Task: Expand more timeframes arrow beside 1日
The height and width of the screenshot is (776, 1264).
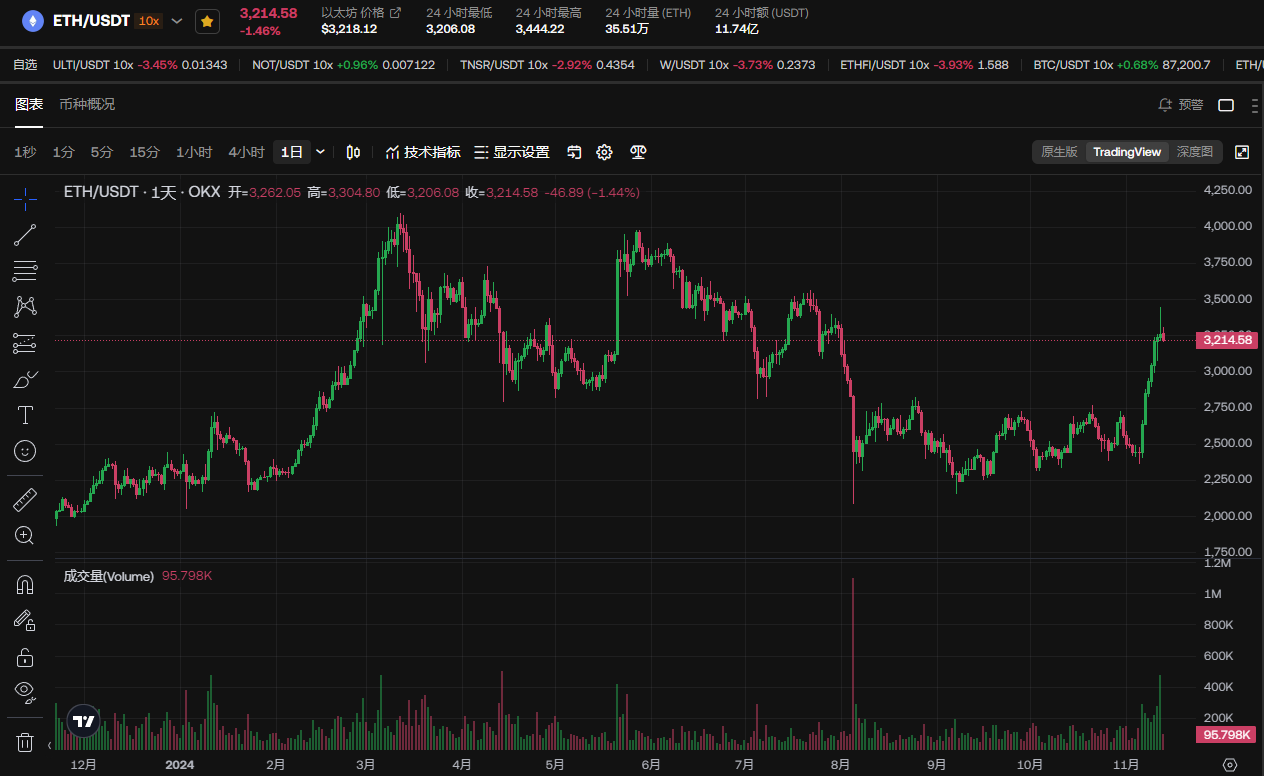Action: click(320, 152)
